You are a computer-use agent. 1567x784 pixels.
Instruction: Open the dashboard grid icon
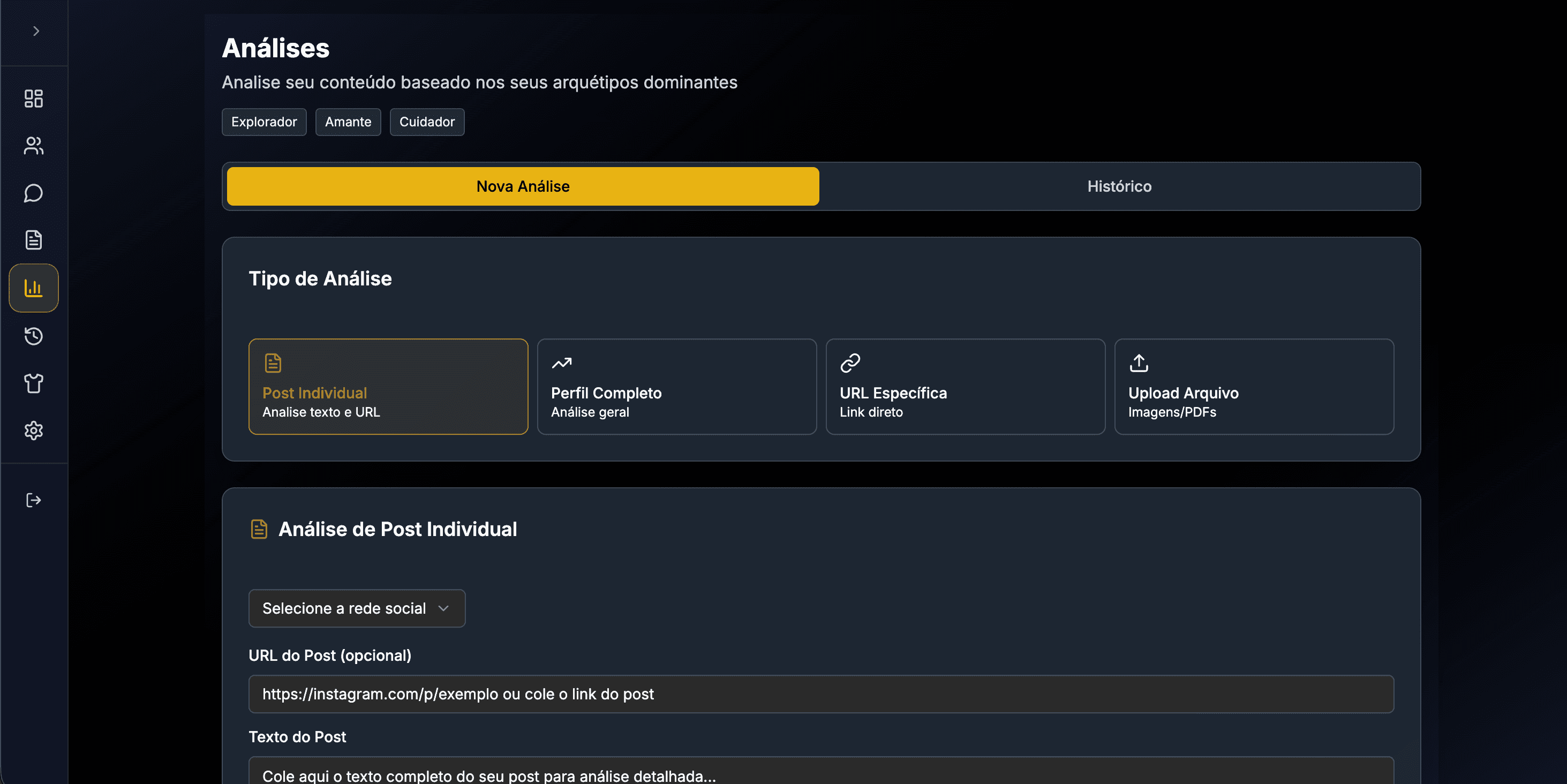(x=33, y=99)
